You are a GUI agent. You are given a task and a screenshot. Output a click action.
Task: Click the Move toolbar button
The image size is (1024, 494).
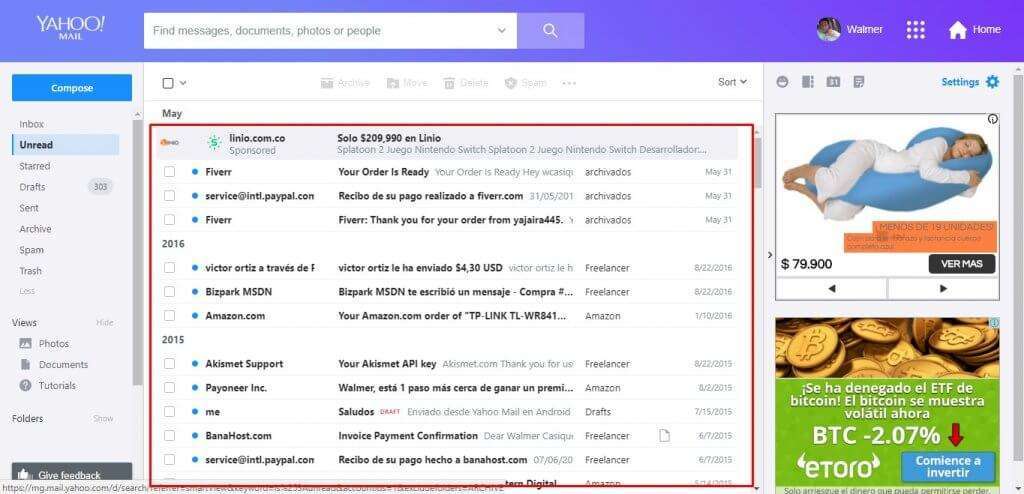click(407, 83)
